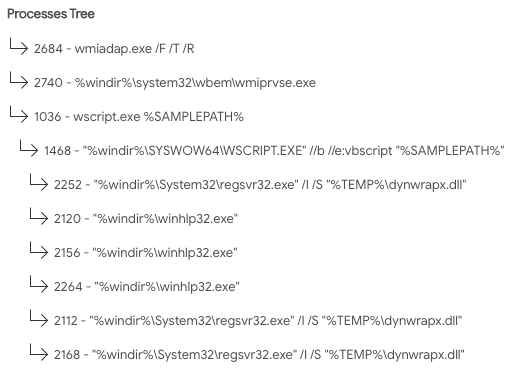
Task: Select winhlp32.exe entry with PID 2264
Action: pos(147,287)
